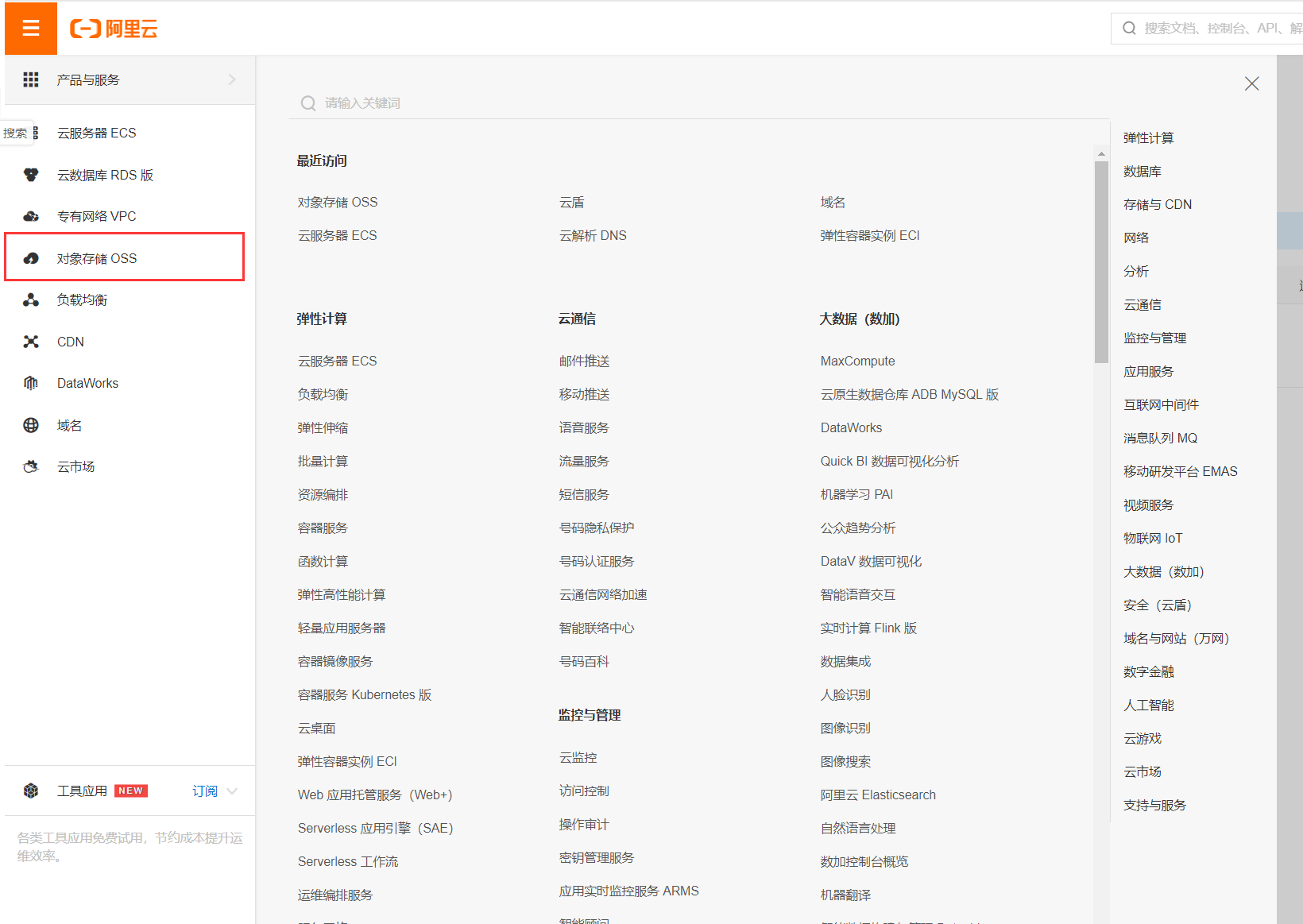
Task: Open MaxCompute service link
Action: [857, 361]
